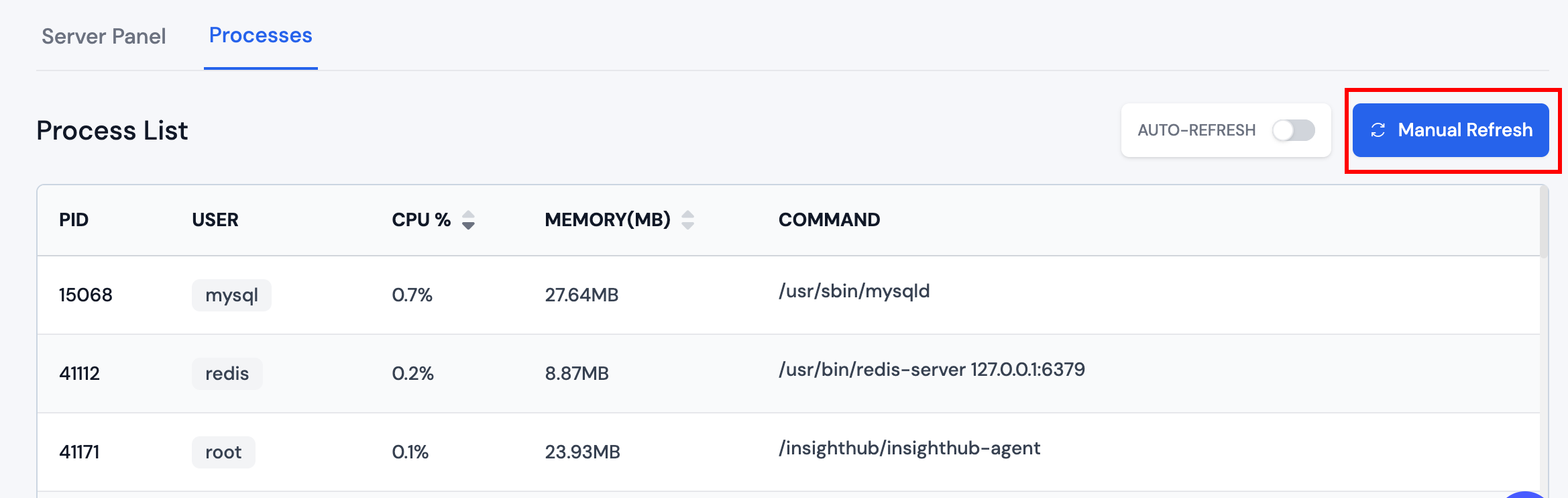
Task: Click the redis user badge
Action: click(227, 374)
